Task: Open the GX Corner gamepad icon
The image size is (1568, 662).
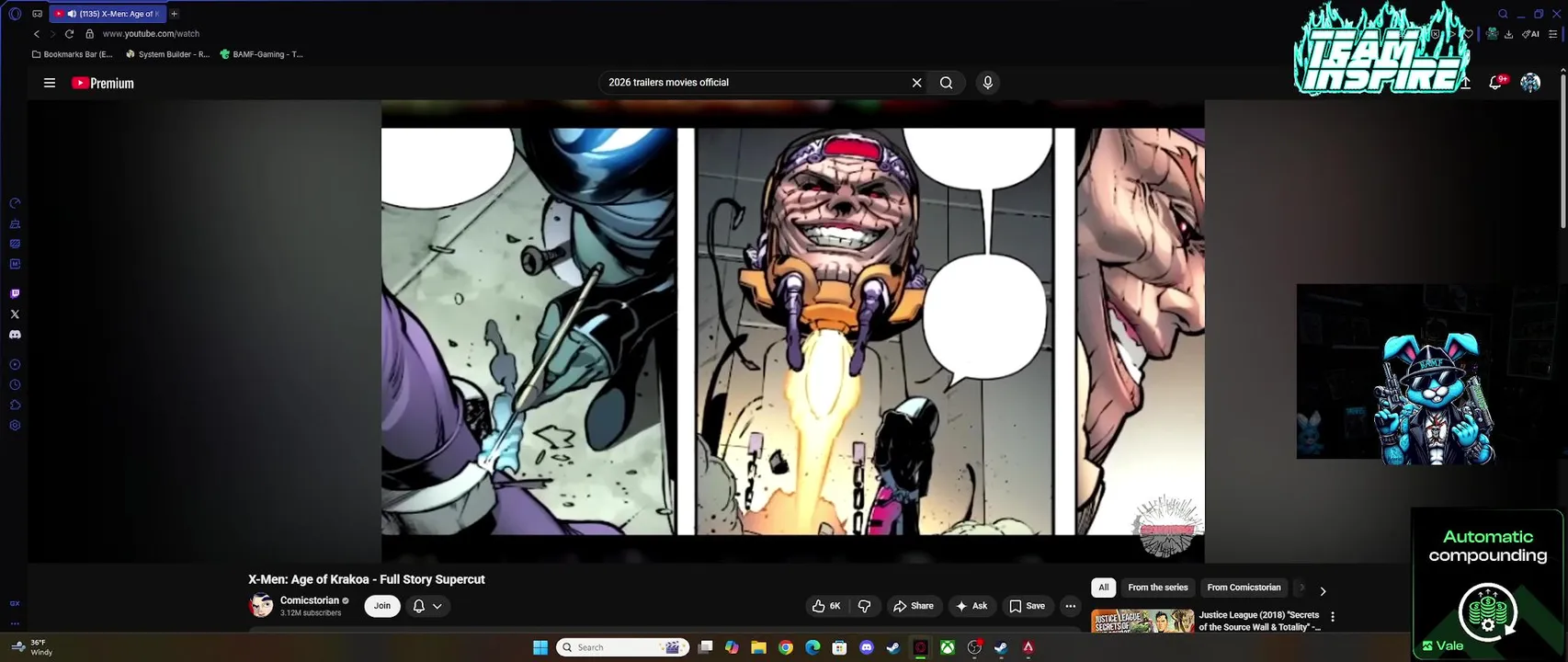Action: (x=37, y=14)
